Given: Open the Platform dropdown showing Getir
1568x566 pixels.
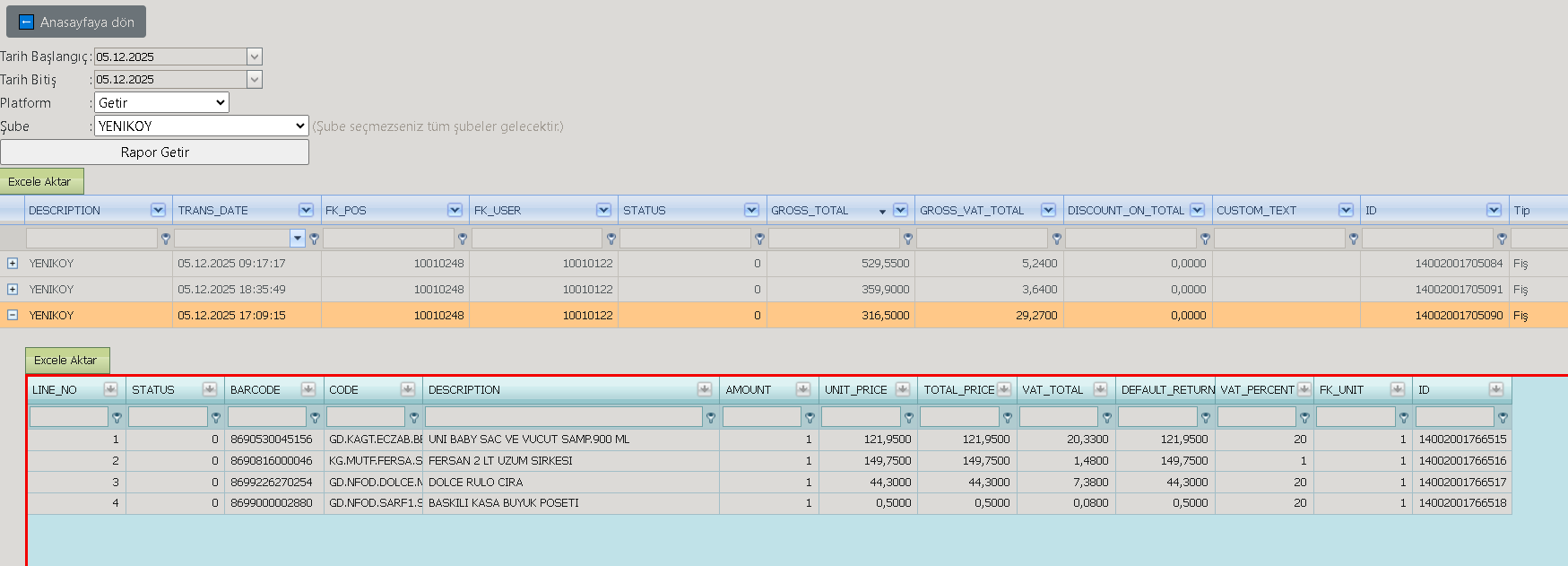Looking at the screenshot, I should click(x=161, y=103).
